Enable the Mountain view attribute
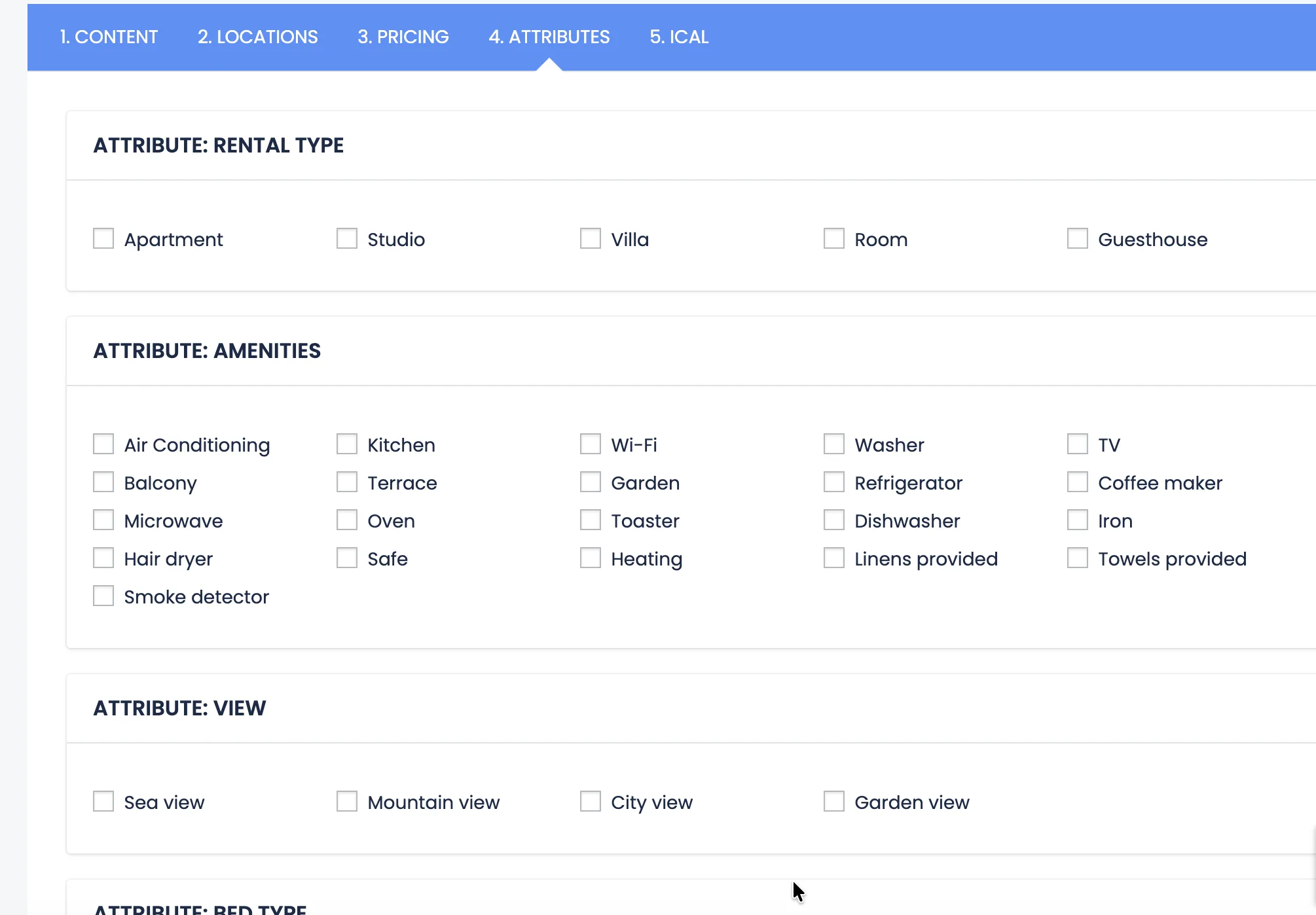Image resolution: width=1316 pixels, height=915 pixels. [347, 801]
